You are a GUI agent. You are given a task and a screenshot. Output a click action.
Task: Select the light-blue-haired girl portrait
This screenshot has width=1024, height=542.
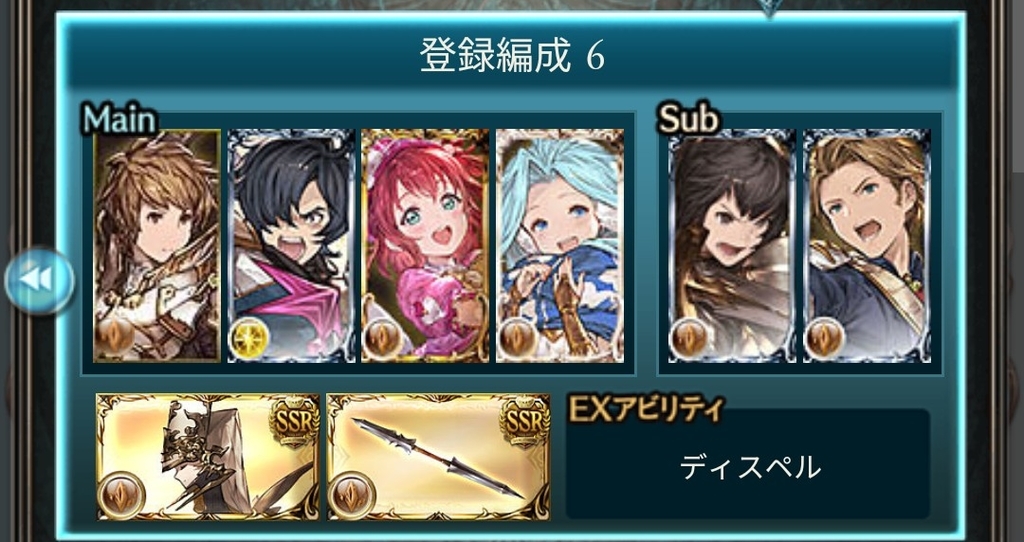[560, 246]
